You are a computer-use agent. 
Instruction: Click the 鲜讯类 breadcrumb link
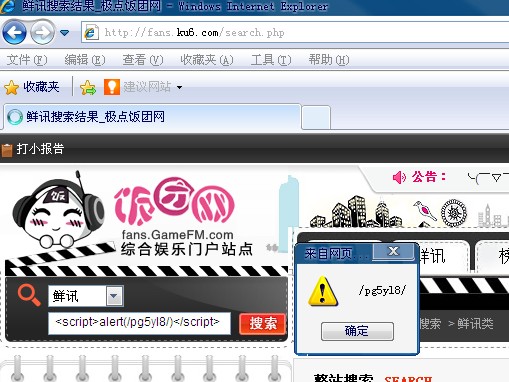475,323
